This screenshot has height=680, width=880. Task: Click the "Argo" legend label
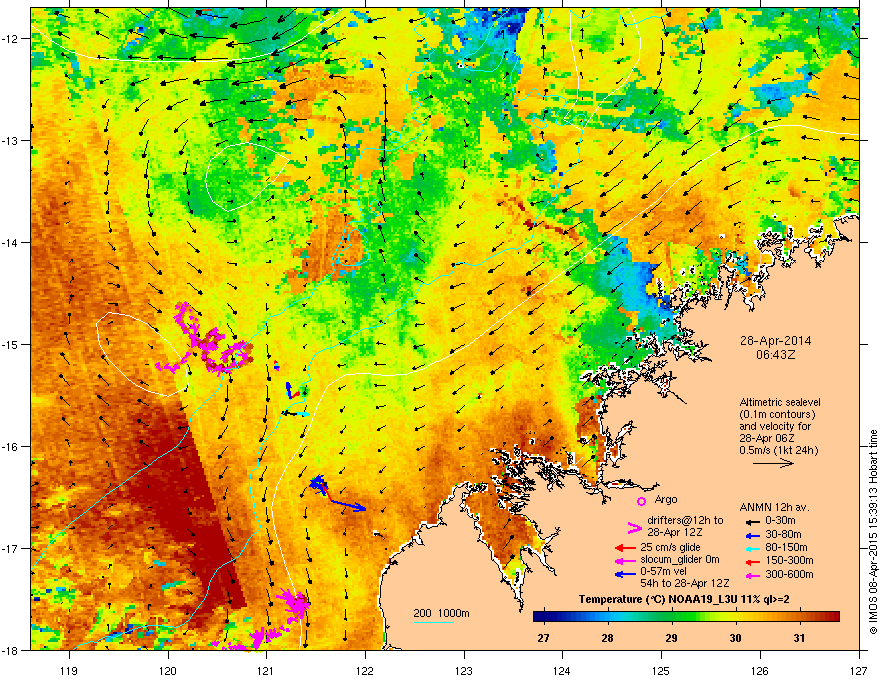click(666, 499)
